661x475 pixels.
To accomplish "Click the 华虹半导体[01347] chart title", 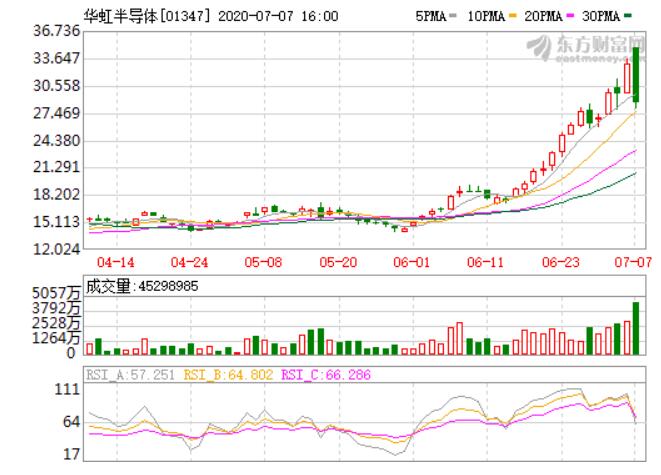I will [x=146, y=16].
